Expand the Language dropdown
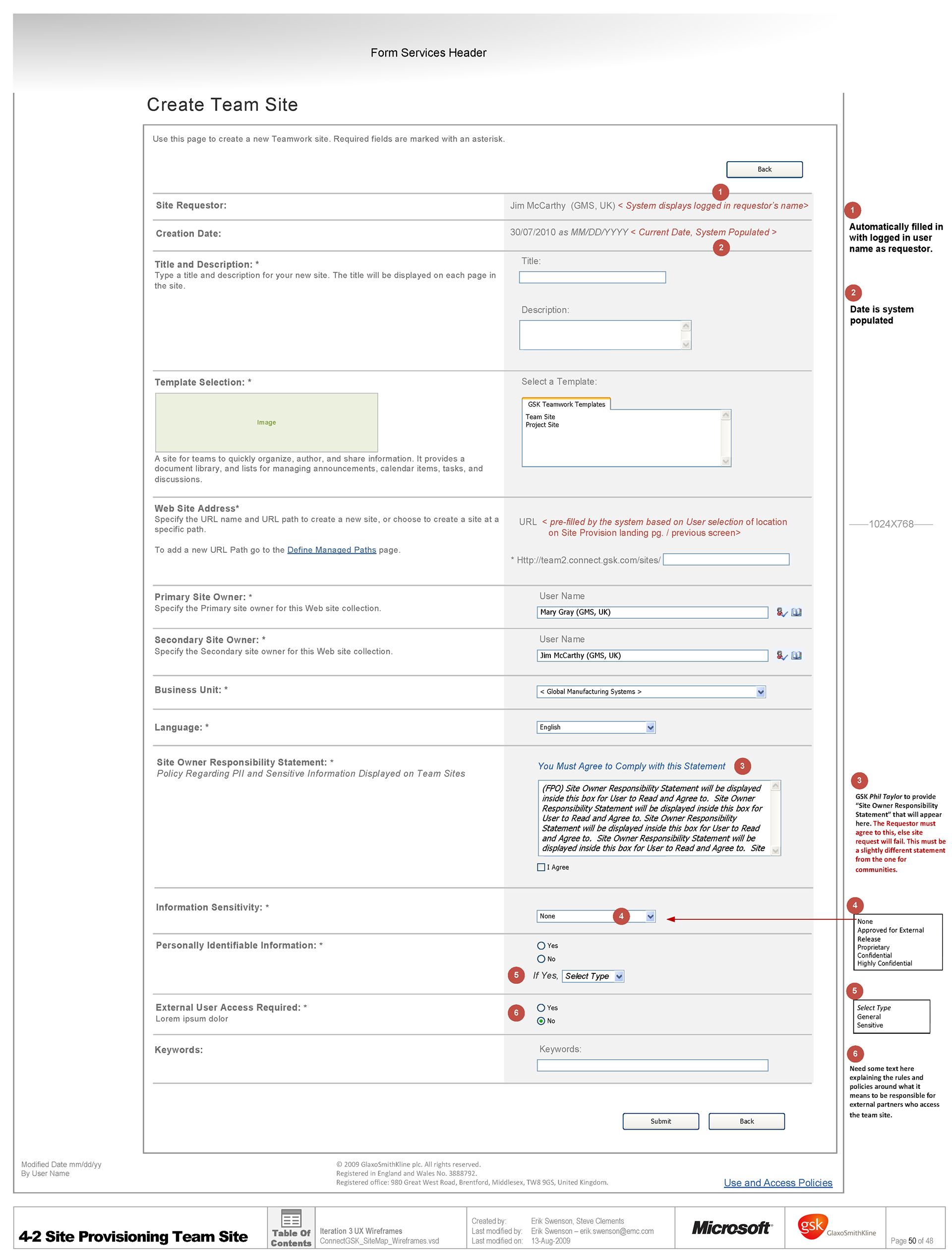 650,727
